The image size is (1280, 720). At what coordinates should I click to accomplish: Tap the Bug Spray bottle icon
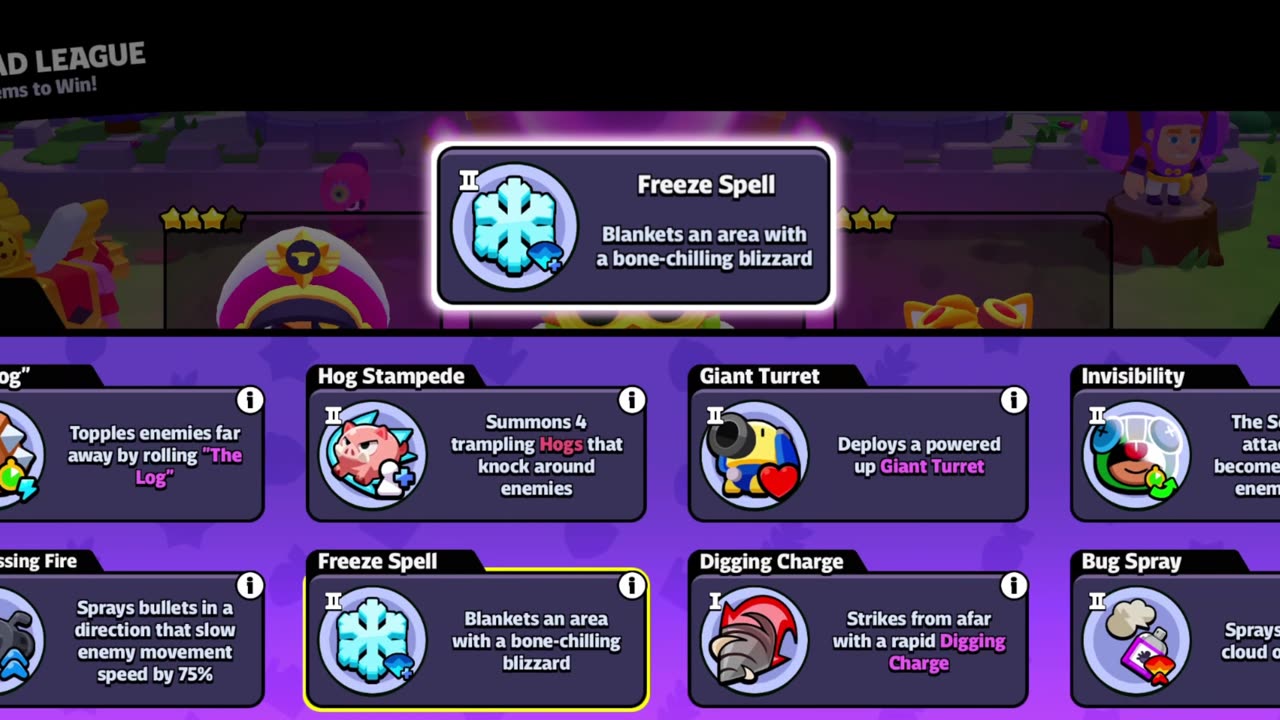pyautogui.click(x=1137, y=640)
